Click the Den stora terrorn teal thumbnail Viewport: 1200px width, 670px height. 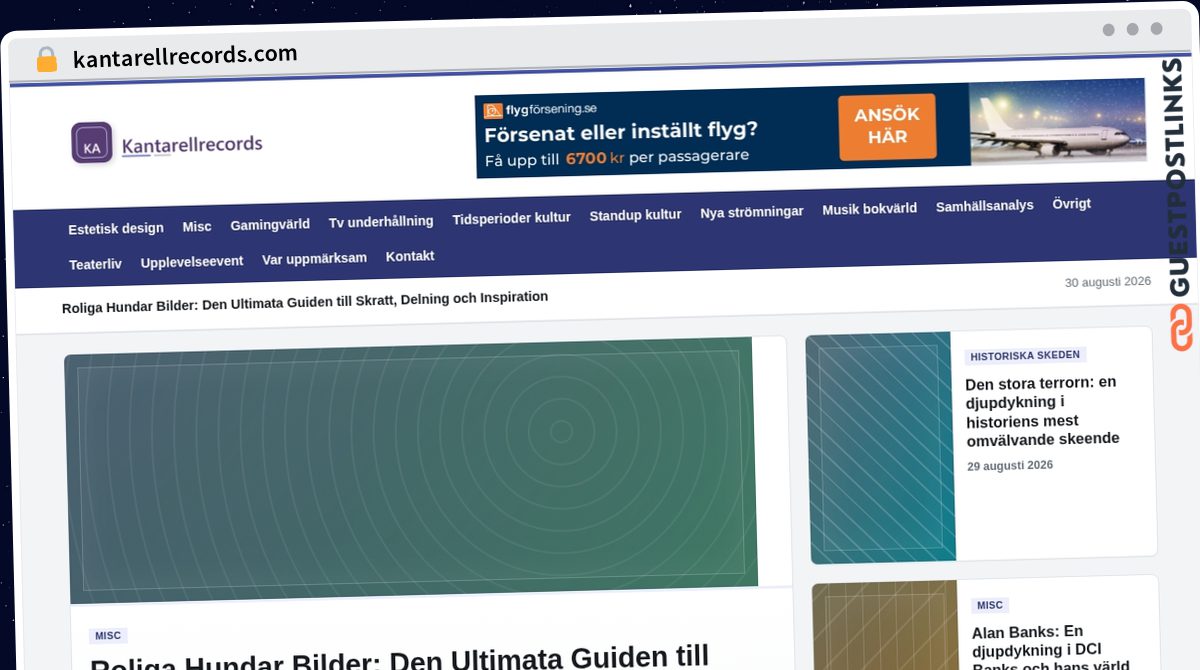point(880,447)
